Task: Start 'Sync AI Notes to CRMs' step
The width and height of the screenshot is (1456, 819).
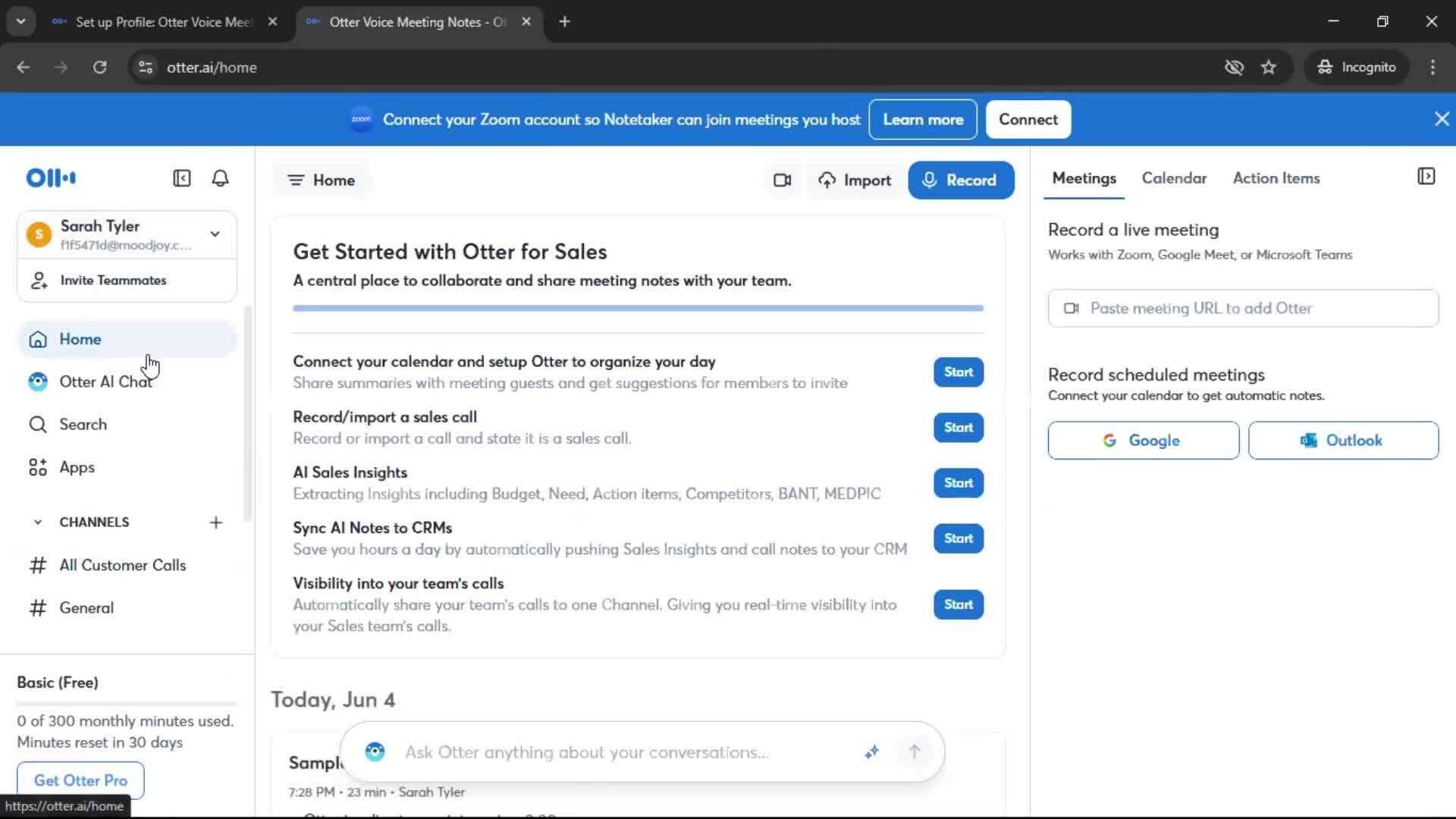Action: tap(959, 538)
